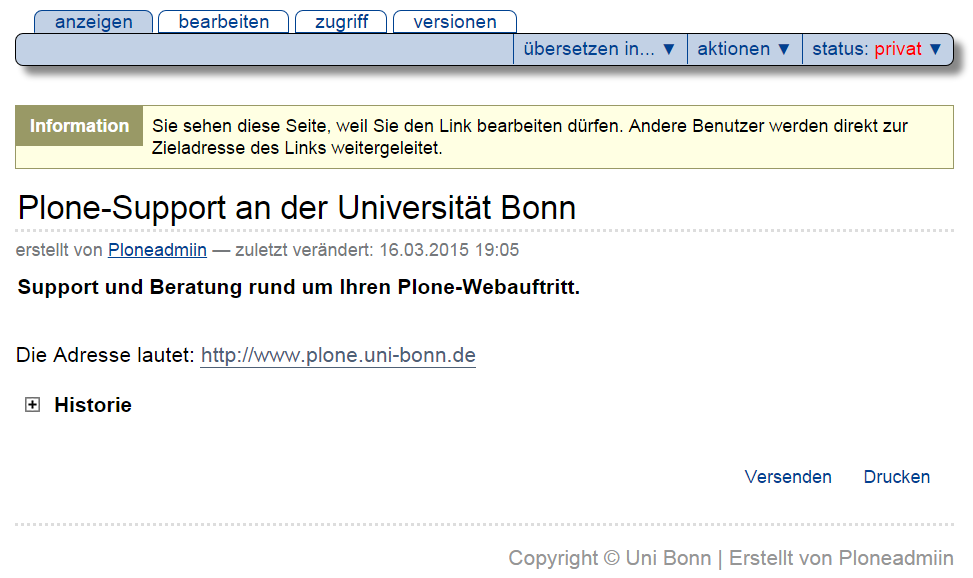Screen dimensions: 973x578
Task: Follow the http://www.plone.uni-bonn.de link
Action: pyautogui.click(x=338, y=355)
